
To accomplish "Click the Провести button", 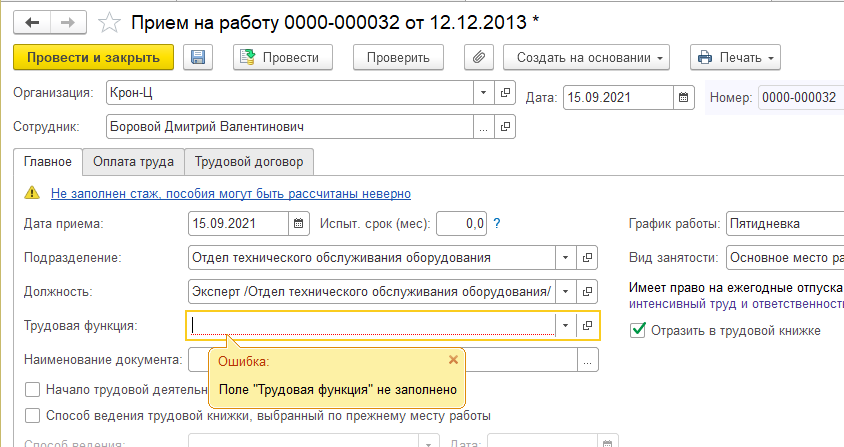I will click(x=283, y=57).
